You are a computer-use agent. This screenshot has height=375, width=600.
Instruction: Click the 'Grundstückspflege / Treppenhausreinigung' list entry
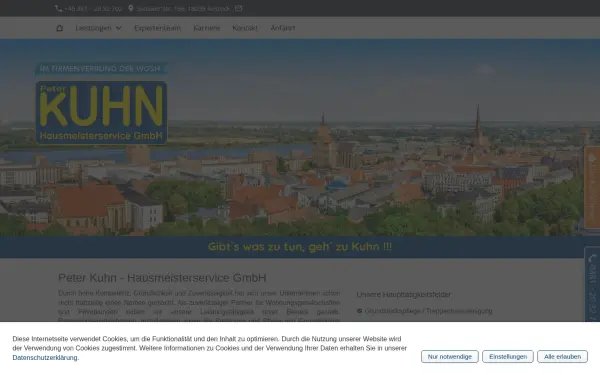pyautogui.click(x=429, y=311)
